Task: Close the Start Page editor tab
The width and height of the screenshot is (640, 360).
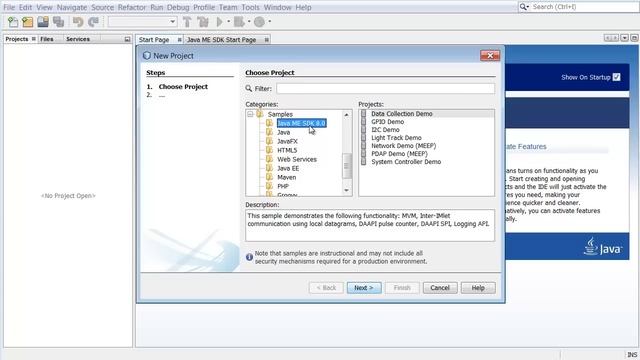Action: (x=179, y=40)
